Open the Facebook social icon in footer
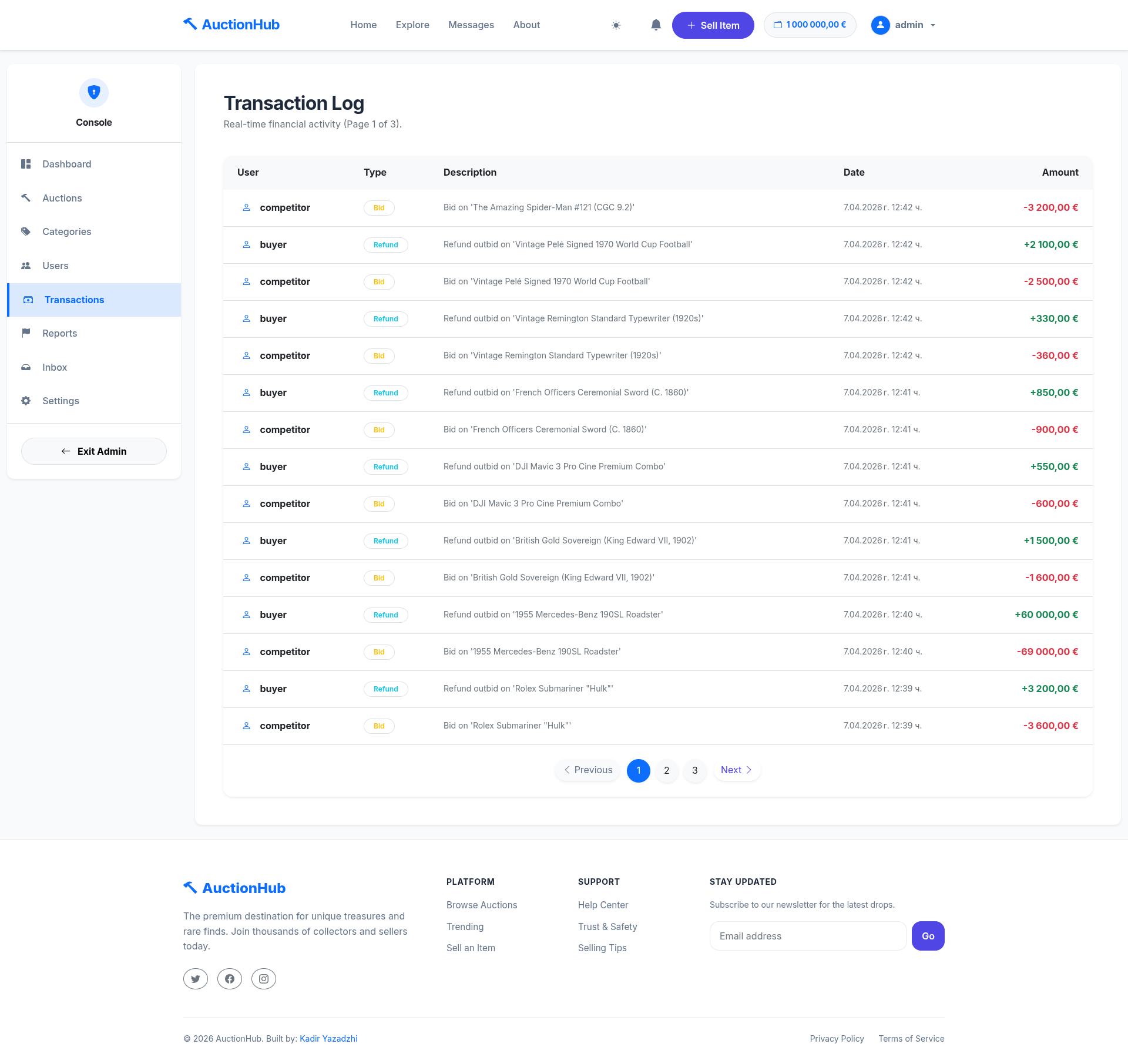This screenshot has height=1064, width=1128. pyautogui.click(x=230, y=979)
